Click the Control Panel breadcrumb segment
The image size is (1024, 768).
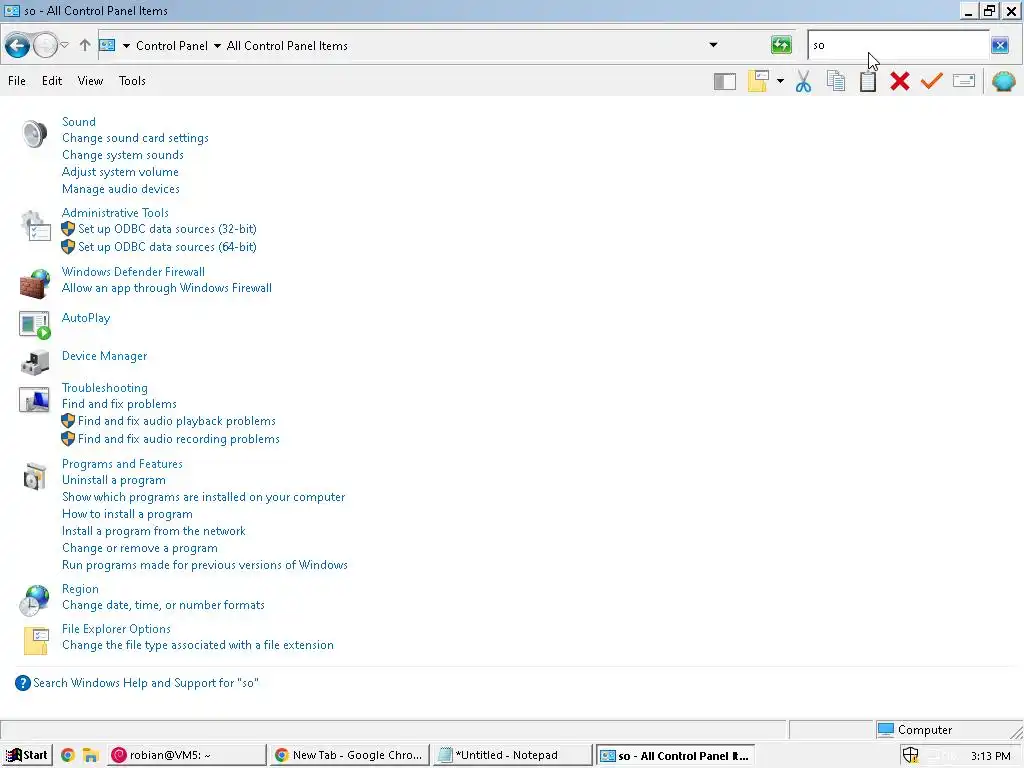(172, 46)
